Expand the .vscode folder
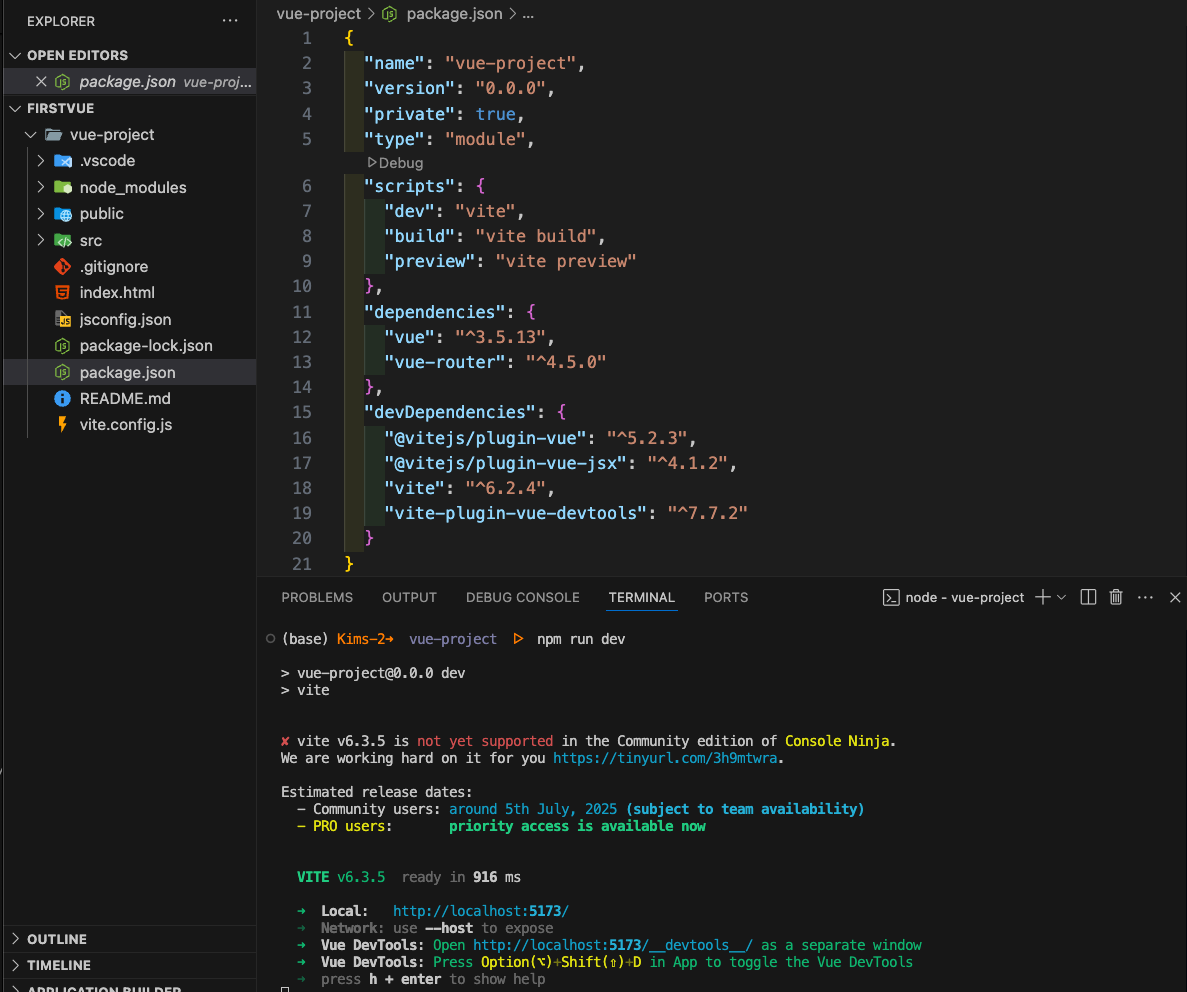1187x992 pixels. click(41, 161)
